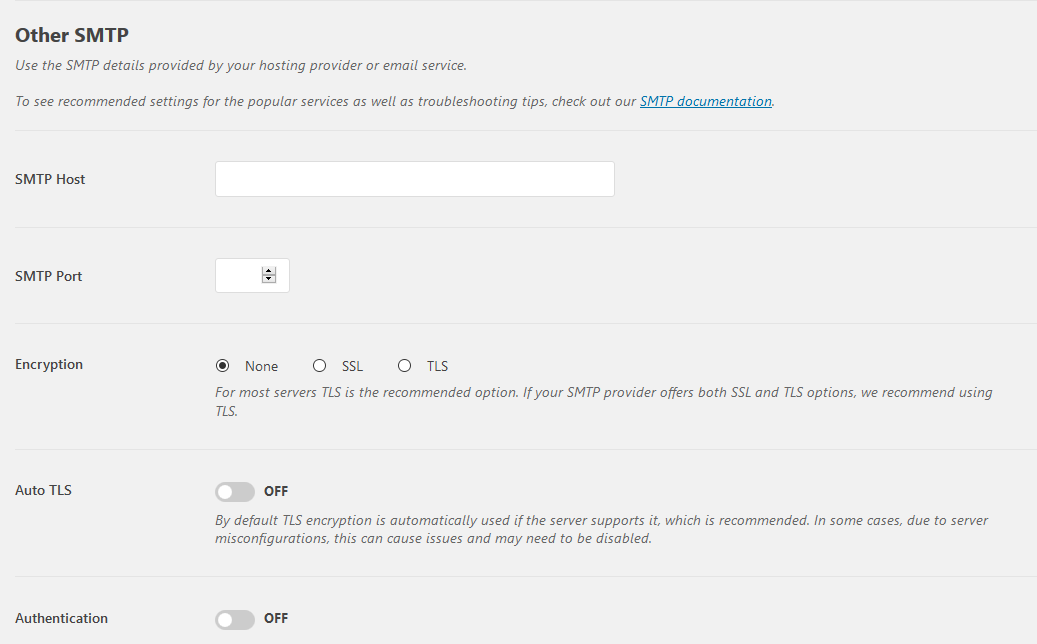Open the SMTP documentation link

click(x=706, y=101)
